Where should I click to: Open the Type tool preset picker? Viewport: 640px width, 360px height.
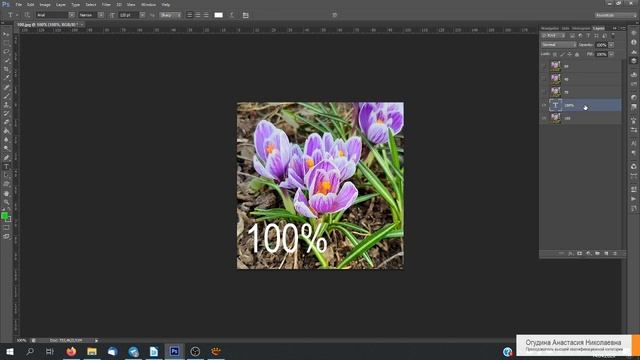12,15
